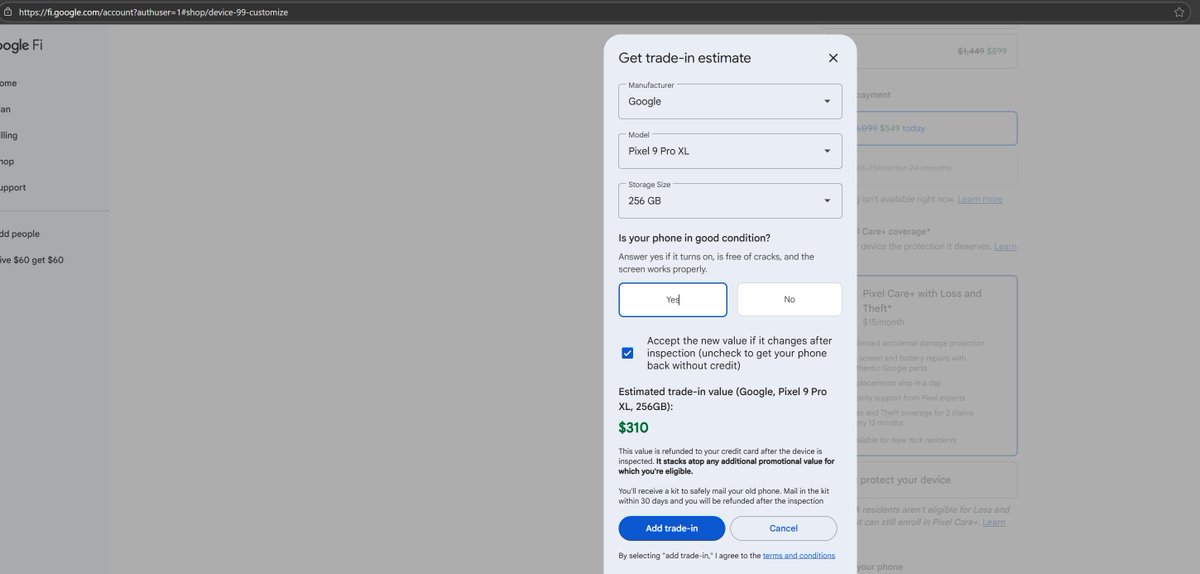
Task: Click the $310 estimated trade-in value
Action: pyautogui.click(x=634, y=428)
